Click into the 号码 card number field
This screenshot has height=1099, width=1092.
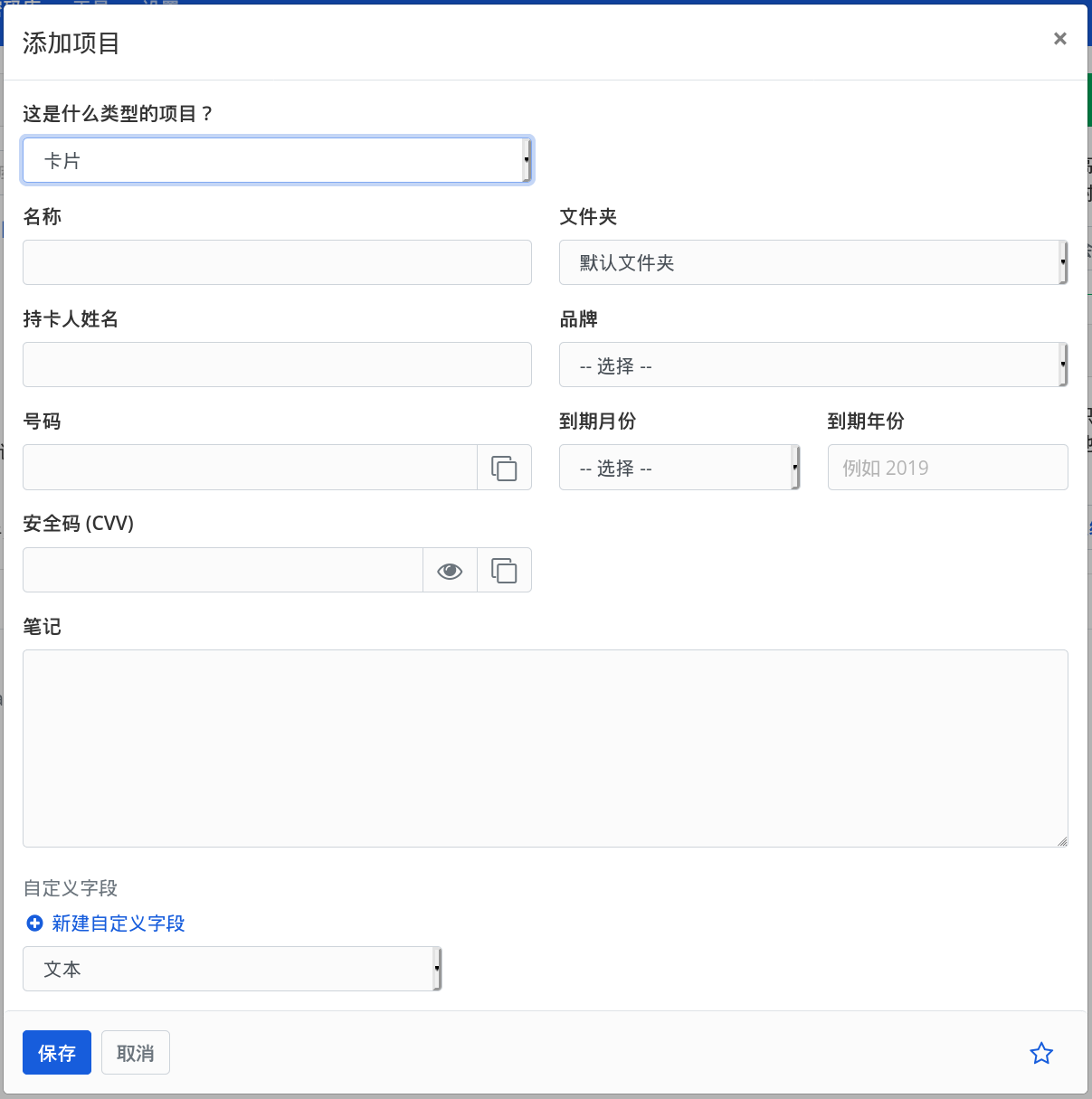point(250,468)
